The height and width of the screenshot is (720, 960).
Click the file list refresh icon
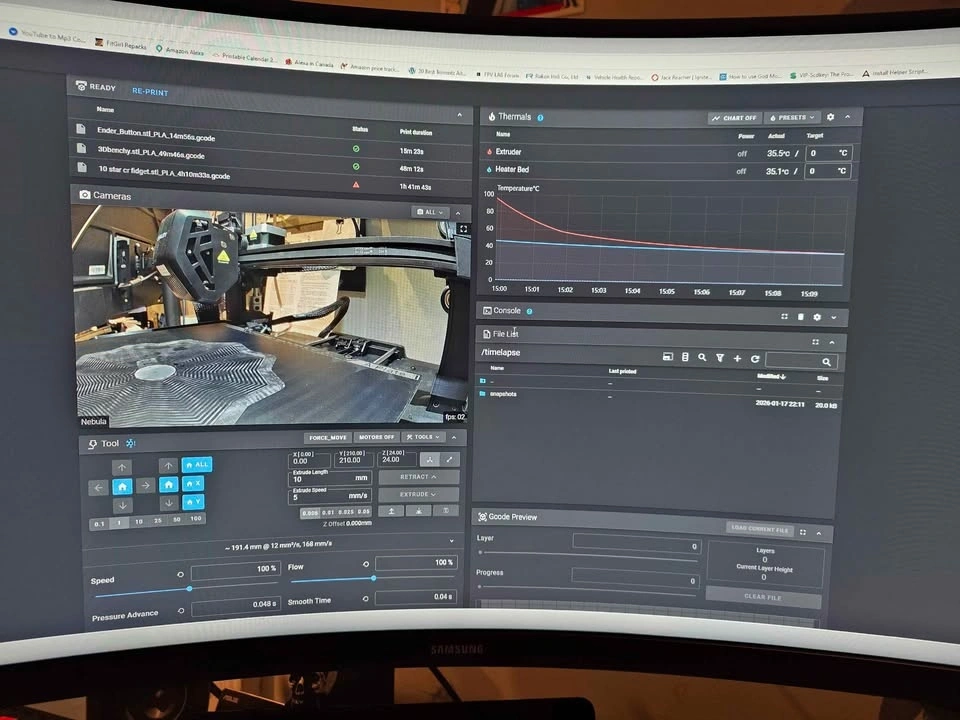pyautogui.click(x=755, y=358)
